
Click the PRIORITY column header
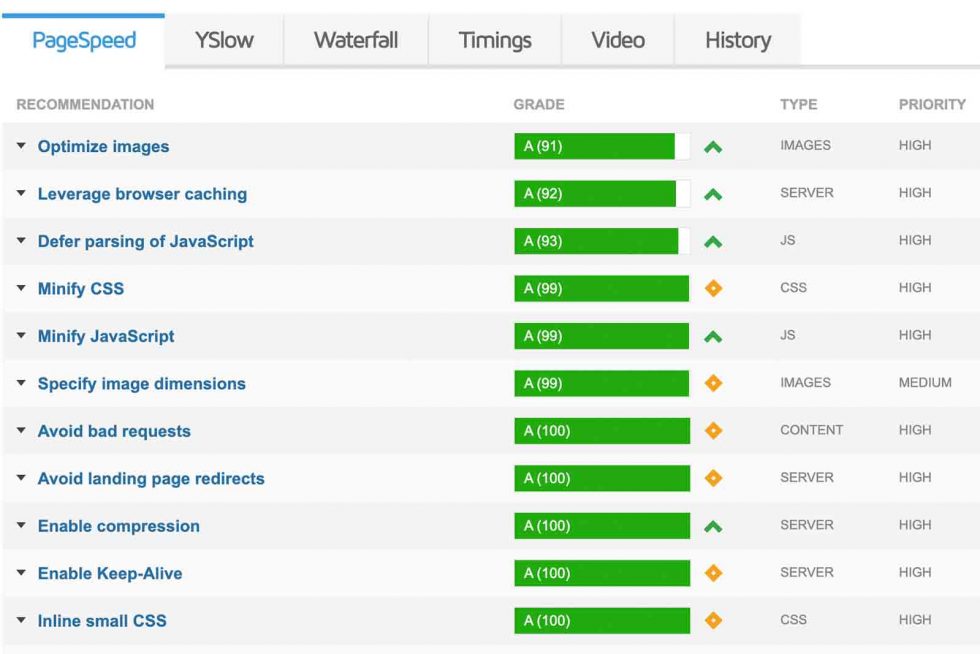(x=932, y=104)
